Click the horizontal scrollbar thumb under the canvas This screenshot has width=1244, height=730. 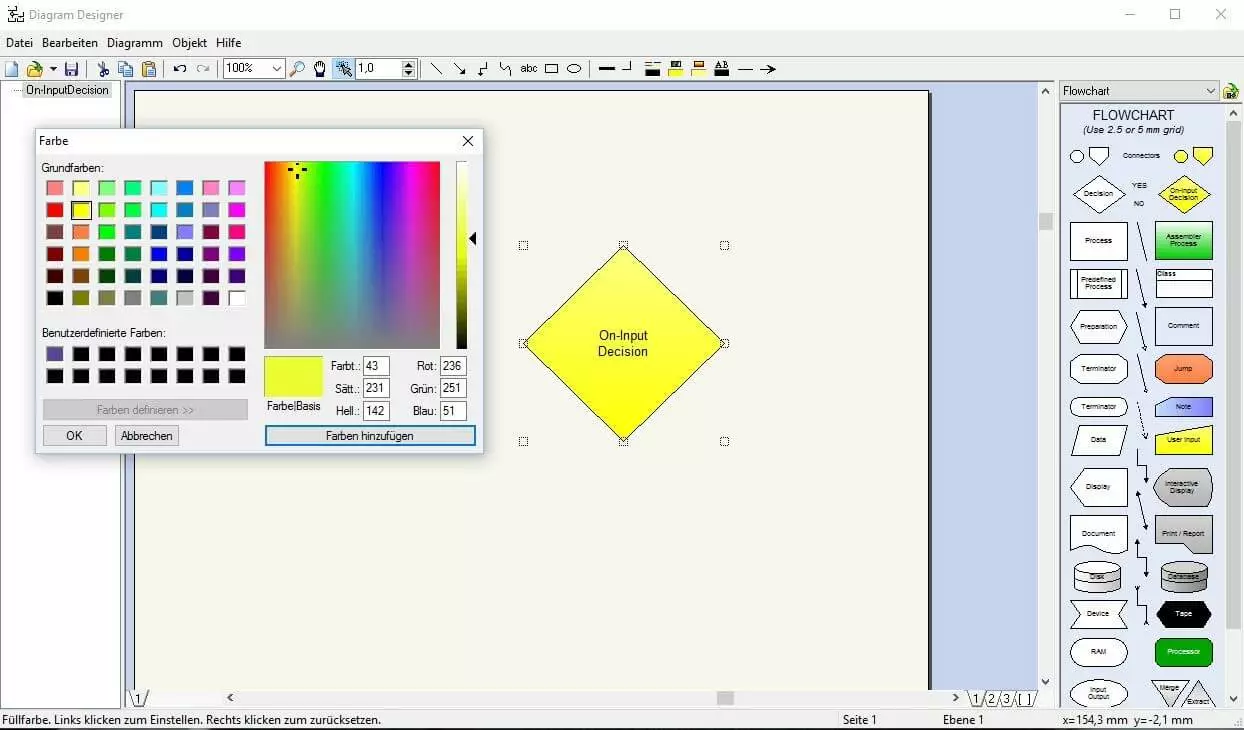pyautogui.click(x=725, y=698)
